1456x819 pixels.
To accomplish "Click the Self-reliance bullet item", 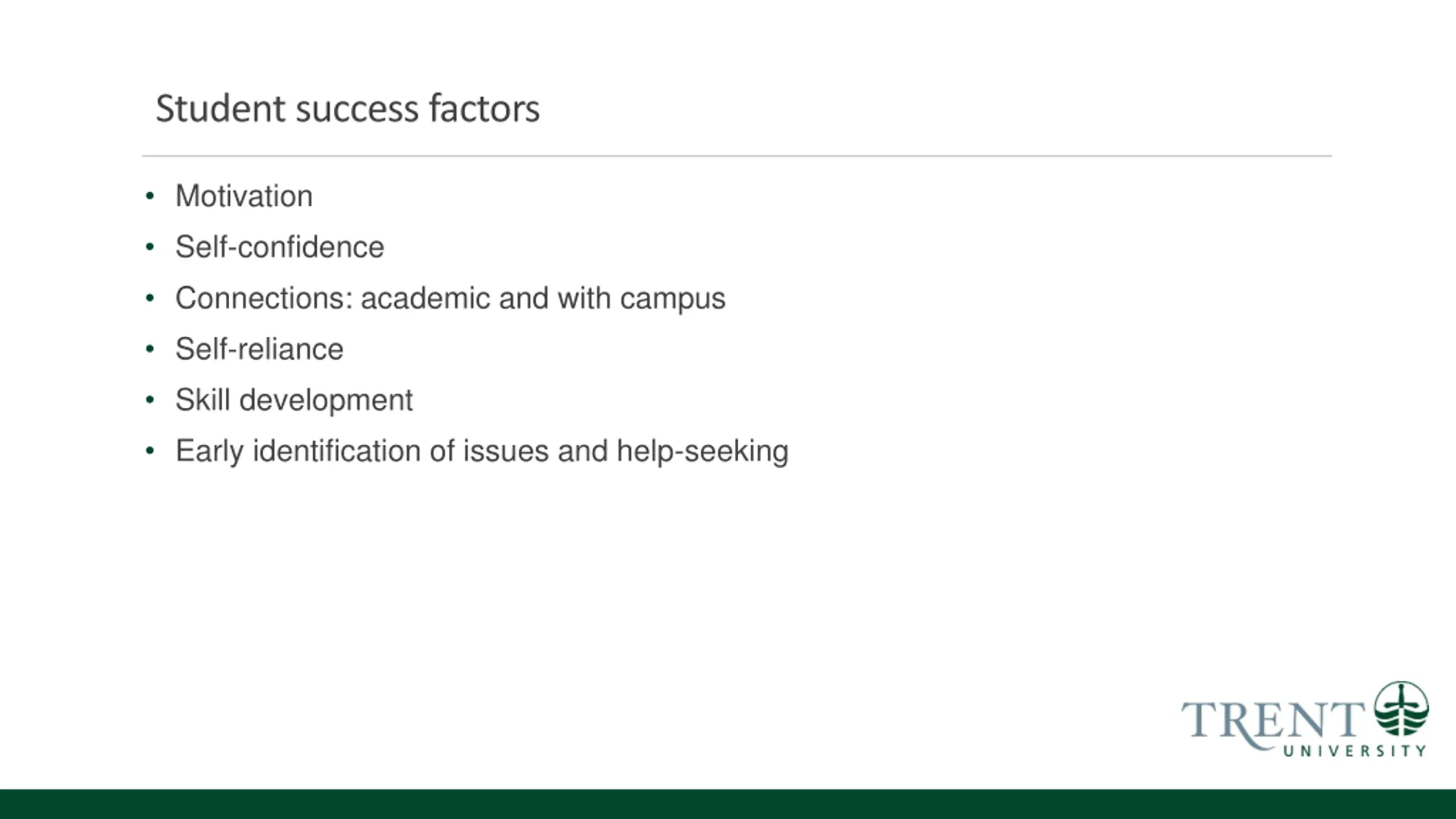I will coord(259,349).
